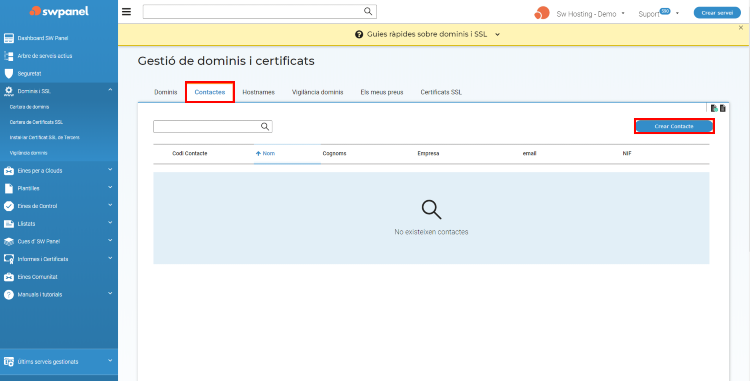Click the Eines de Control checkmark icon
Screen dimensions: 750x381
pos(9,206)
